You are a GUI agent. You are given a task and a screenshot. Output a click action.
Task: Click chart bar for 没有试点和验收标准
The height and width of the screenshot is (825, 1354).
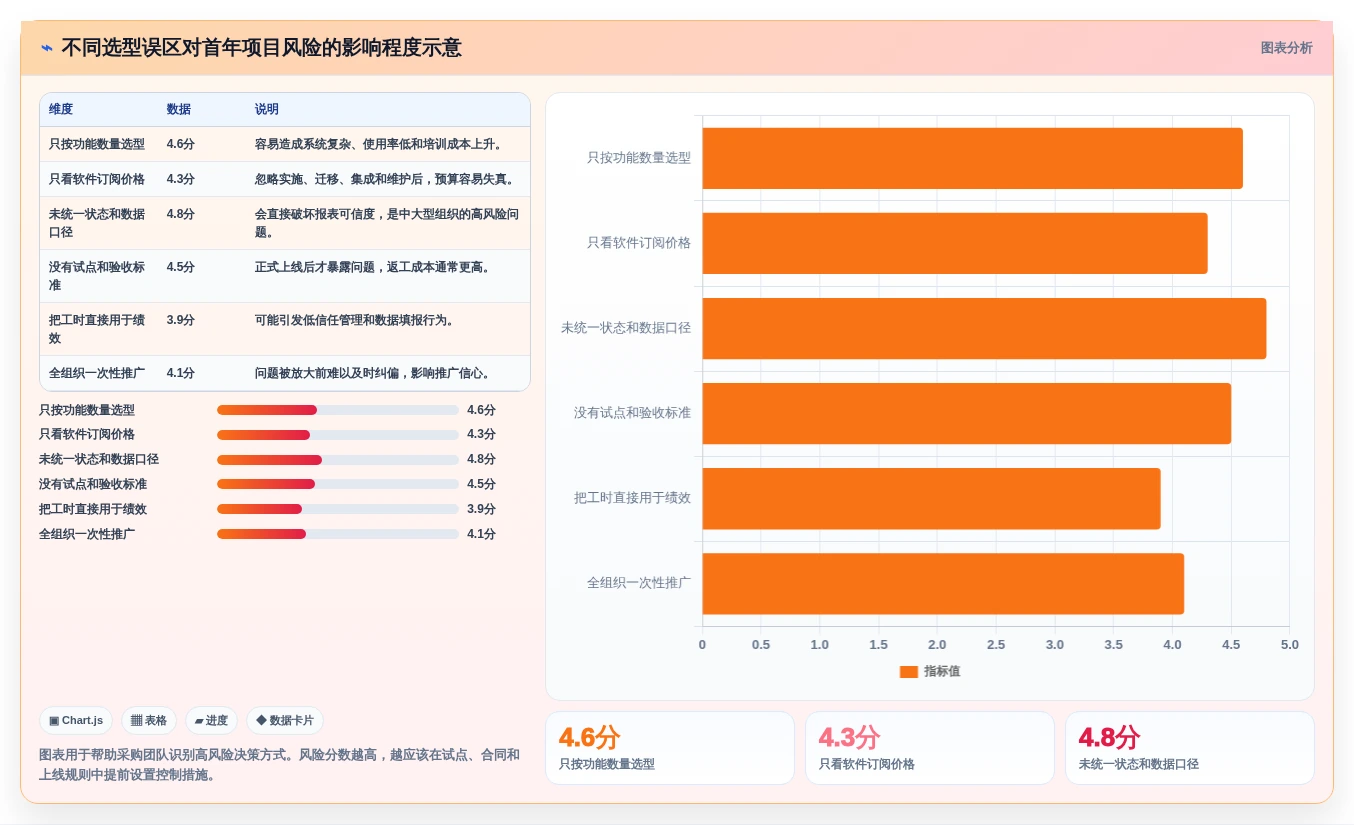(966, 413)
